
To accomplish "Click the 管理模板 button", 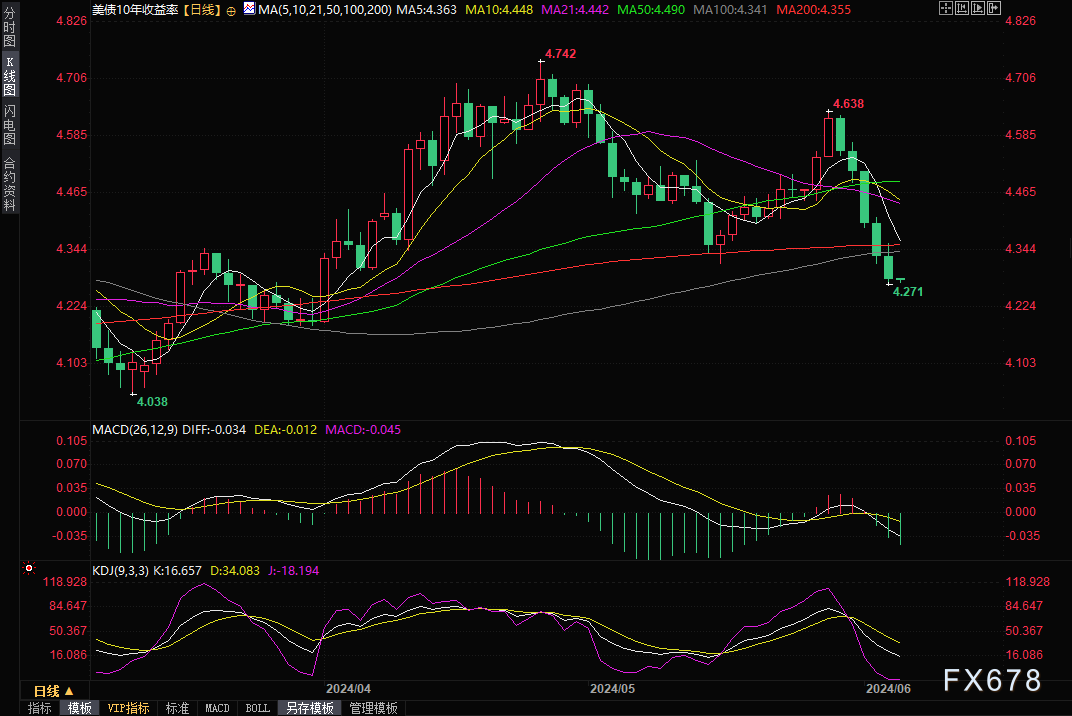I will [373, 708].
